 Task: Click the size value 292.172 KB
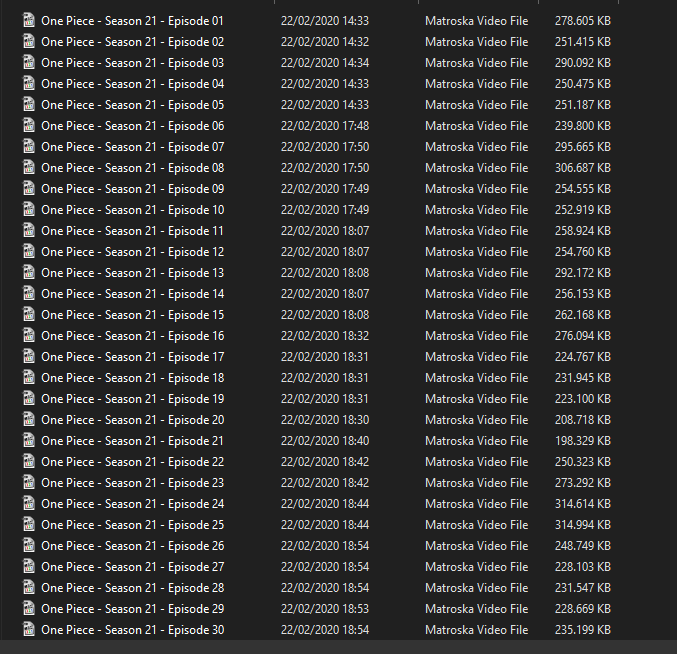click(x=582, y=273)
